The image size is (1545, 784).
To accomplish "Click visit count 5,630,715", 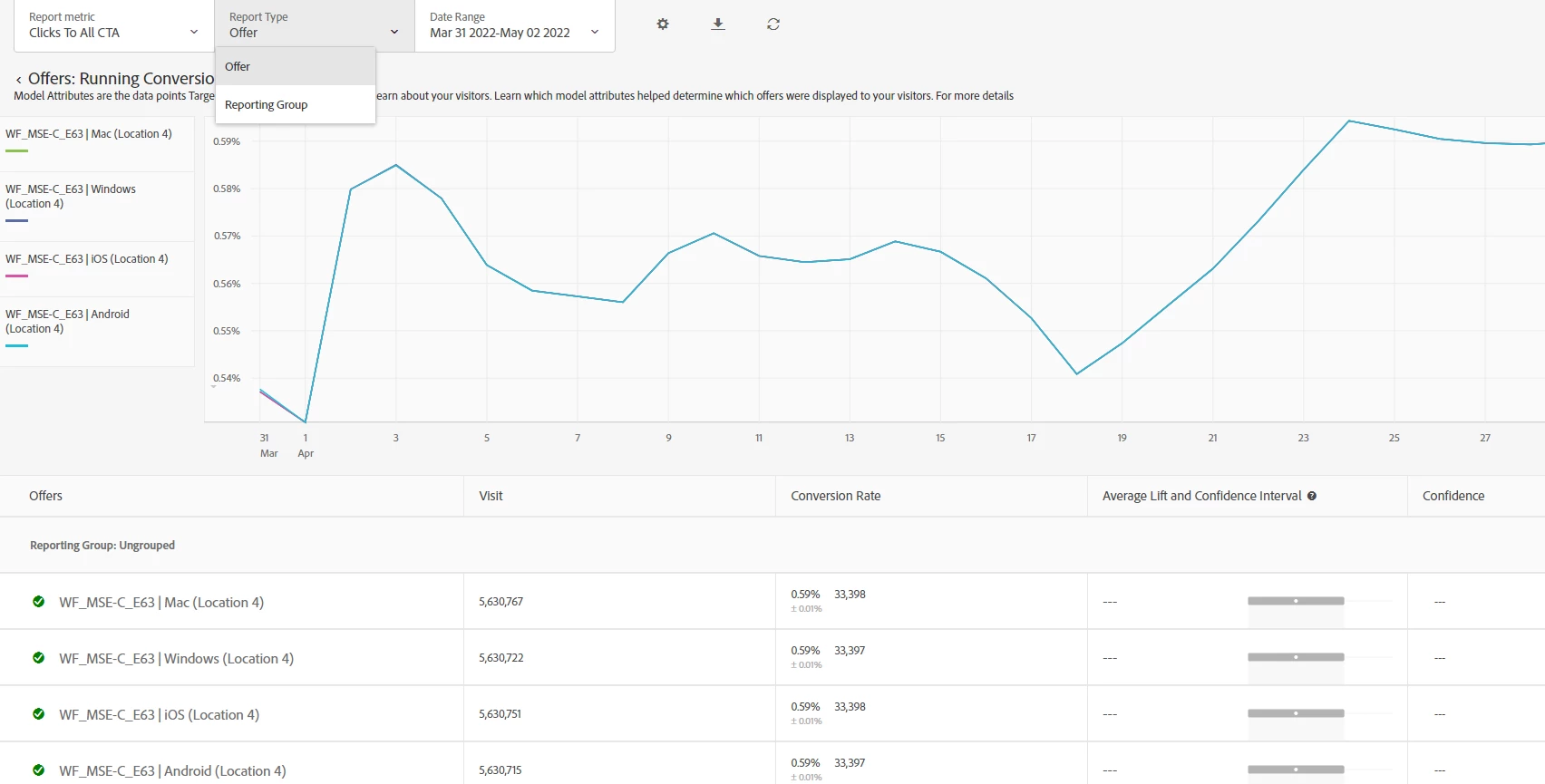I will click(x=500, y=770).
